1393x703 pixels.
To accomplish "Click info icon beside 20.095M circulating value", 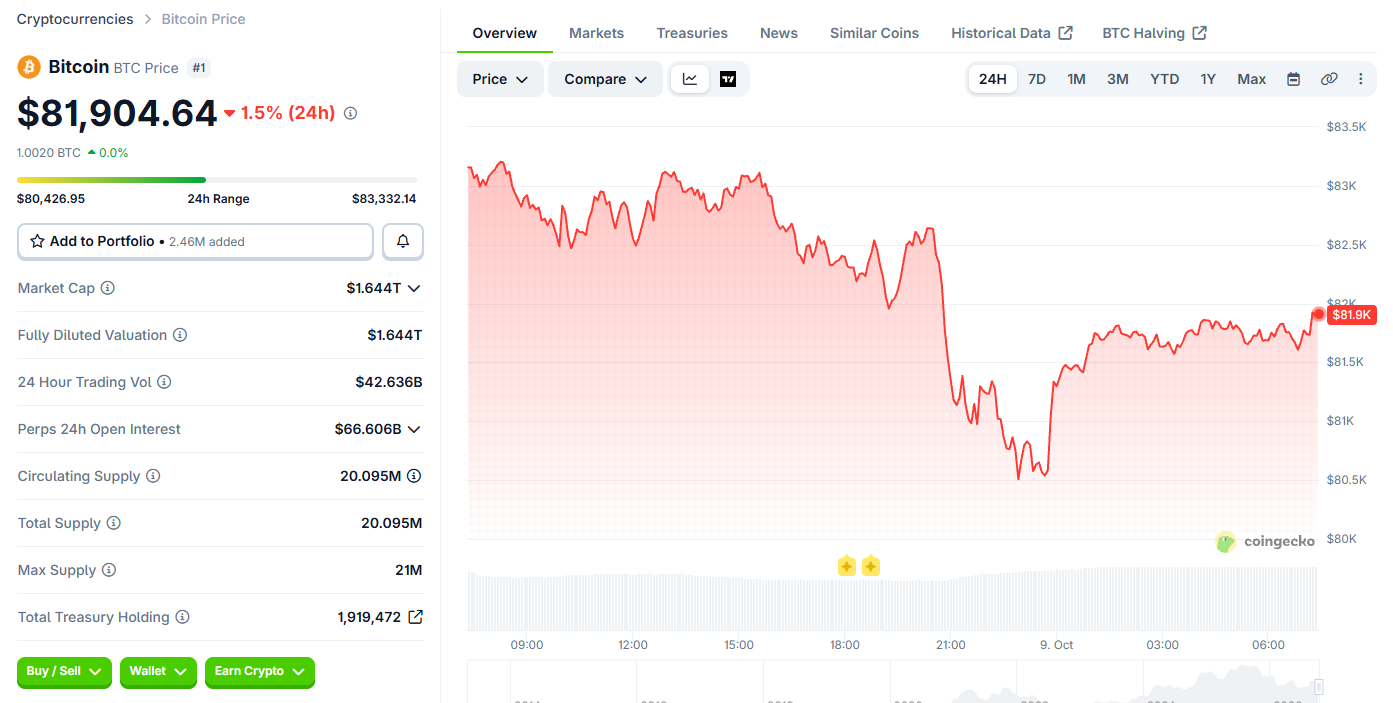I will tap(414, 476).
